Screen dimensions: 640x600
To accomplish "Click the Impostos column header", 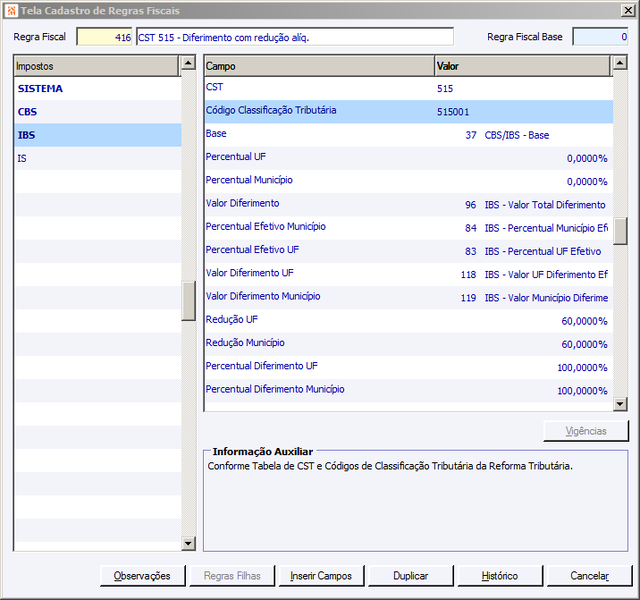I will tap(96, 66).
